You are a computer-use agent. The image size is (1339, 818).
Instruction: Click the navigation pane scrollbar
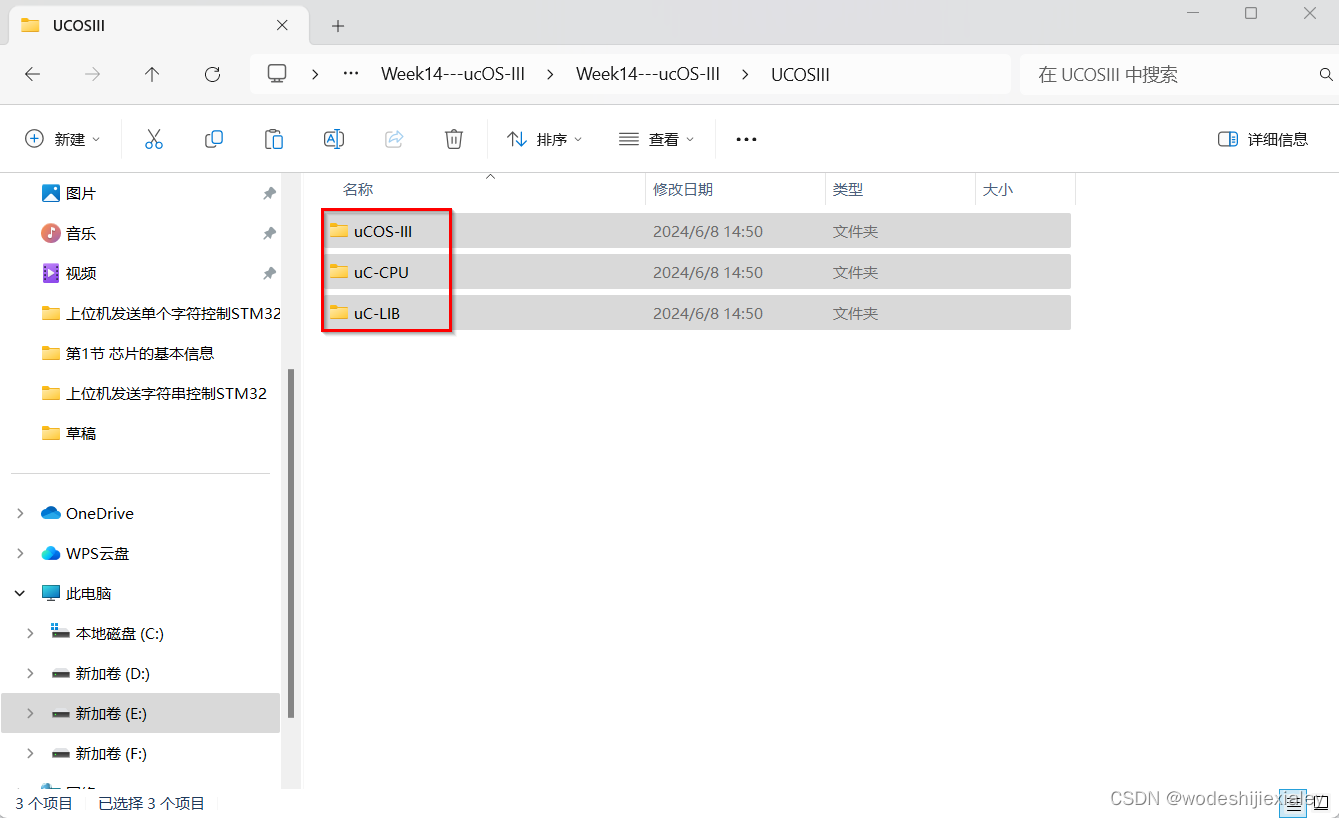(x=291, y=543)
